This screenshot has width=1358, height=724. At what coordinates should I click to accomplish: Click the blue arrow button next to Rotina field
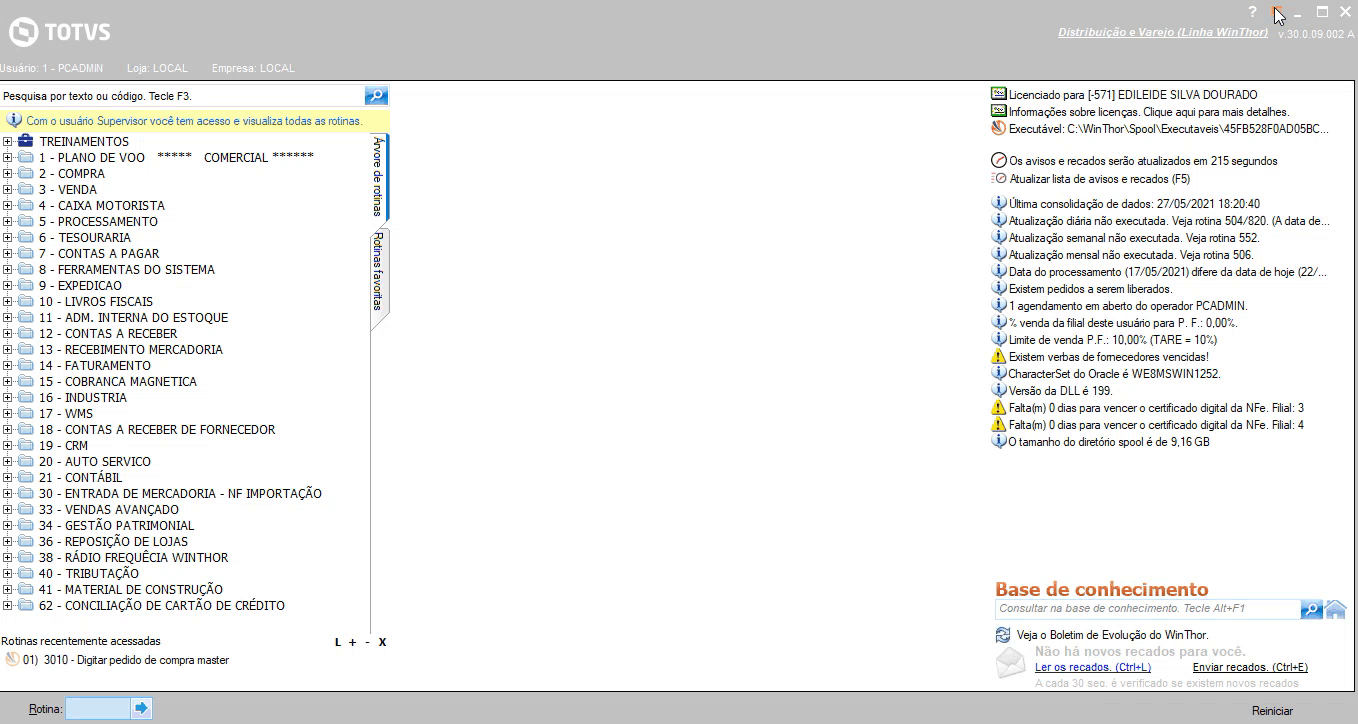tap(141, 708)
